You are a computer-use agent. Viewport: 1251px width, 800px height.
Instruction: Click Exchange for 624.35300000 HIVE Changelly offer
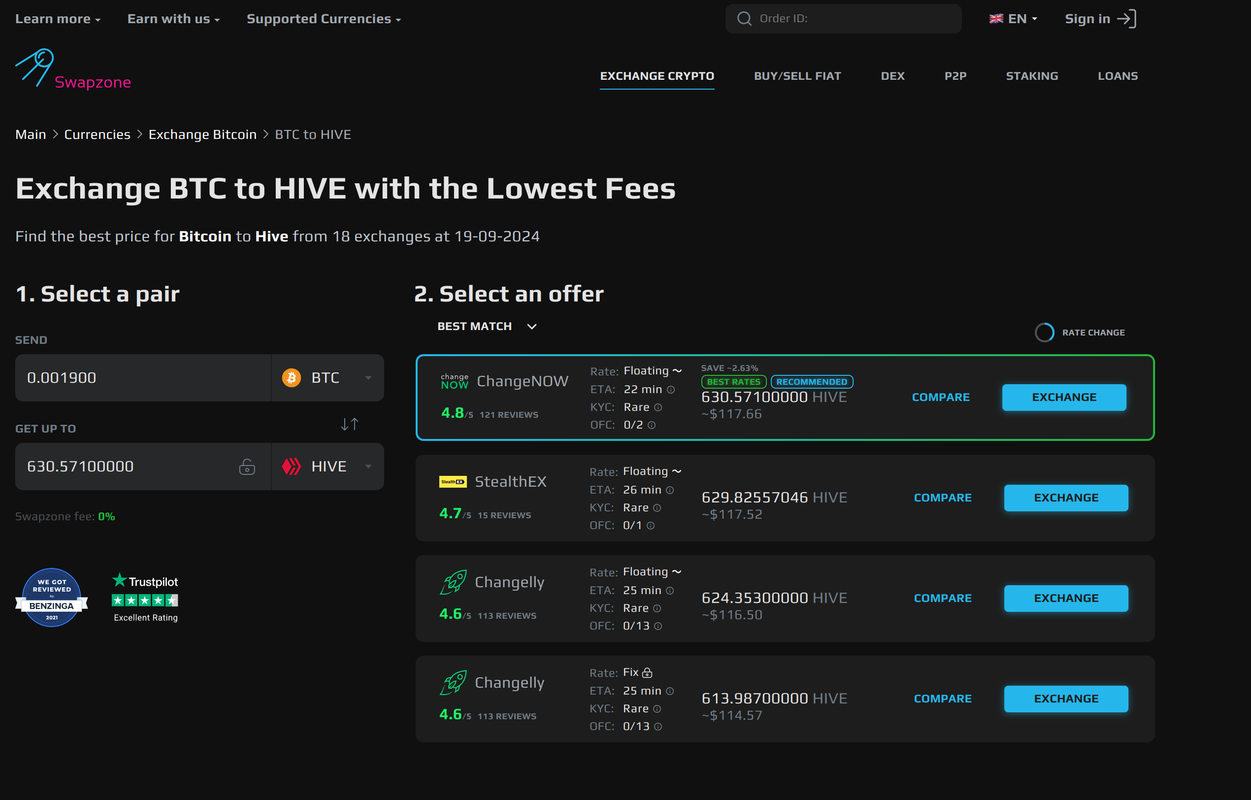point(1066,598)
